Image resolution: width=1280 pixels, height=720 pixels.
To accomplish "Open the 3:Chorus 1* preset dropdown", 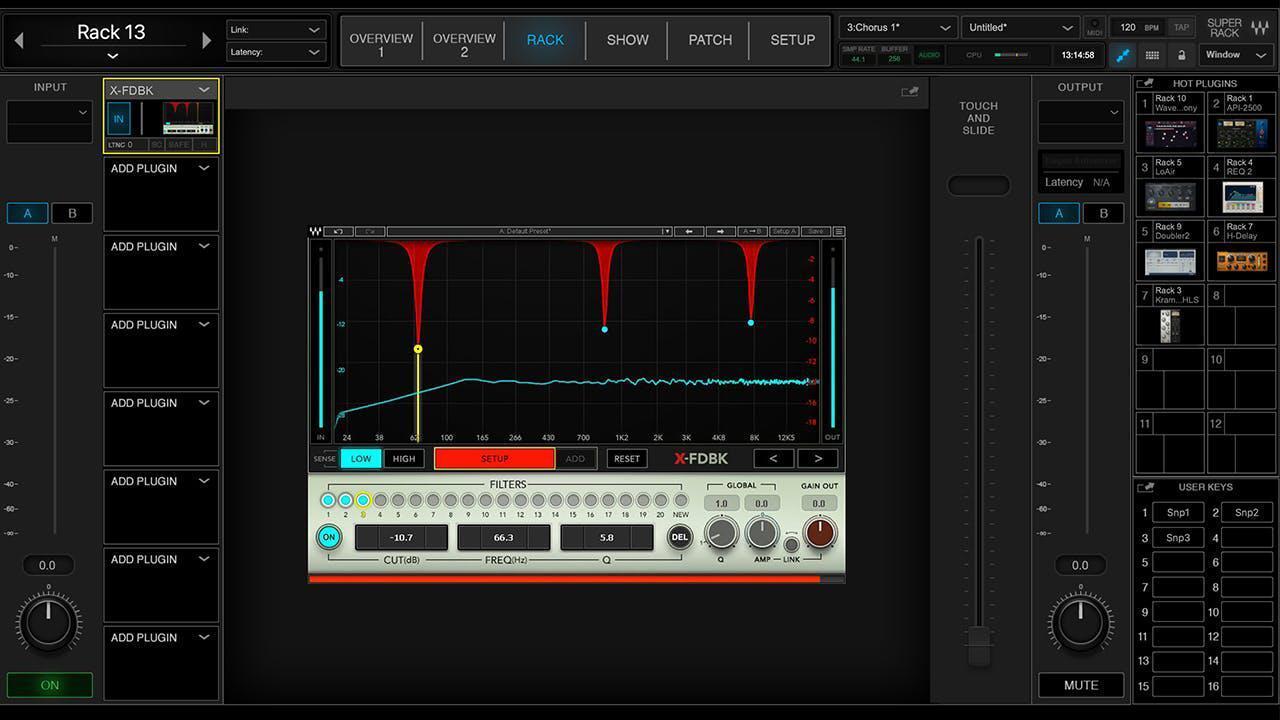I will 897,28.
